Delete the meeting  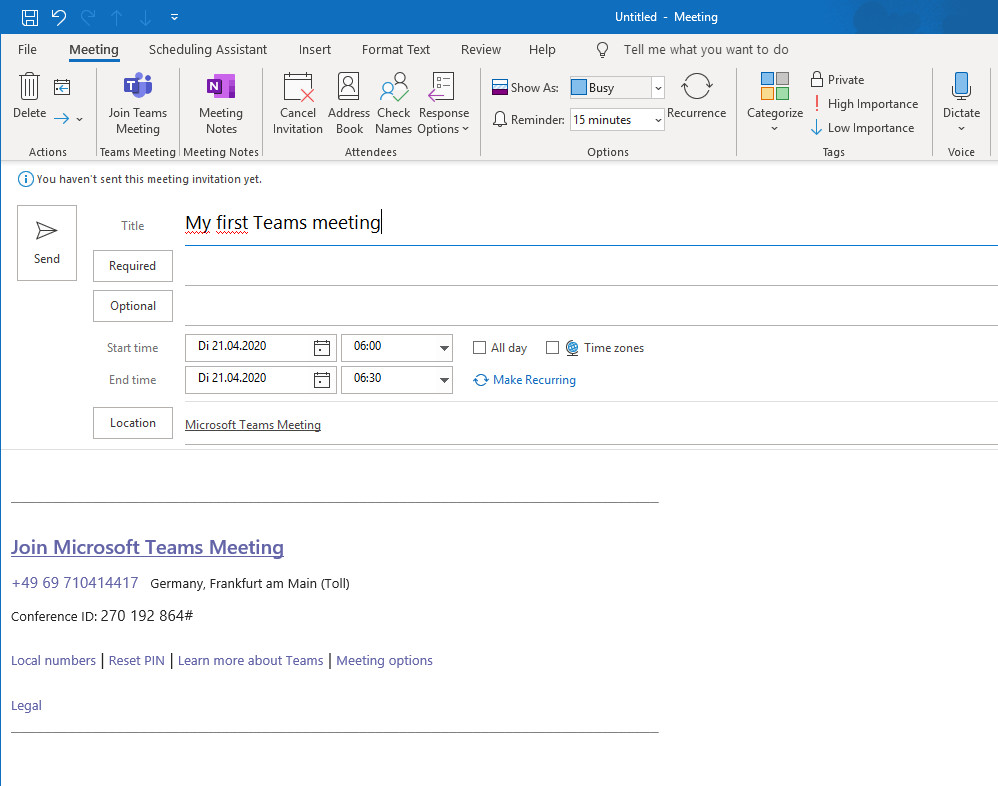tap(29, 95)
